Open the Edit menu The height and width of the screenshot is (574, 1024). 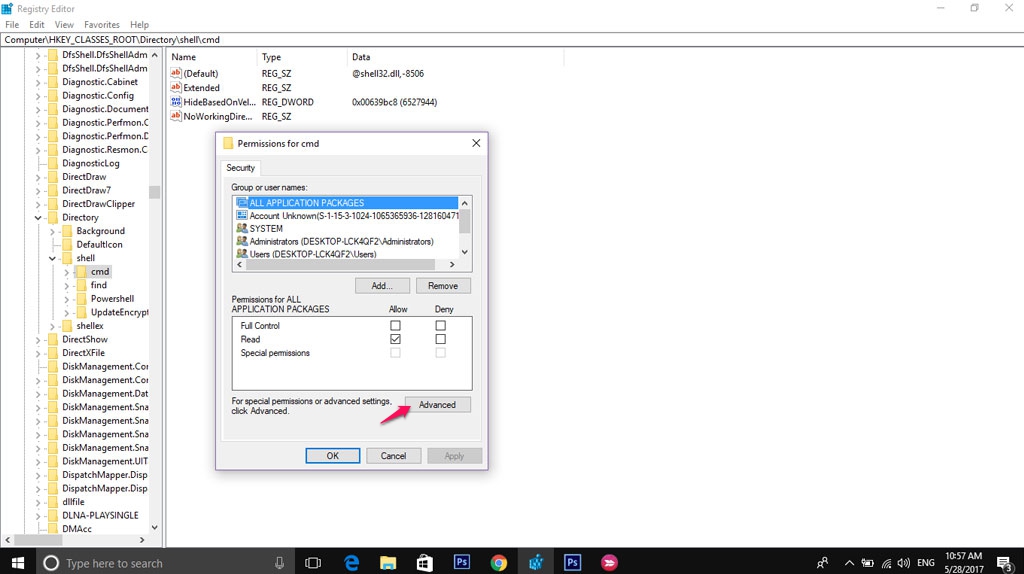[37, 24]
